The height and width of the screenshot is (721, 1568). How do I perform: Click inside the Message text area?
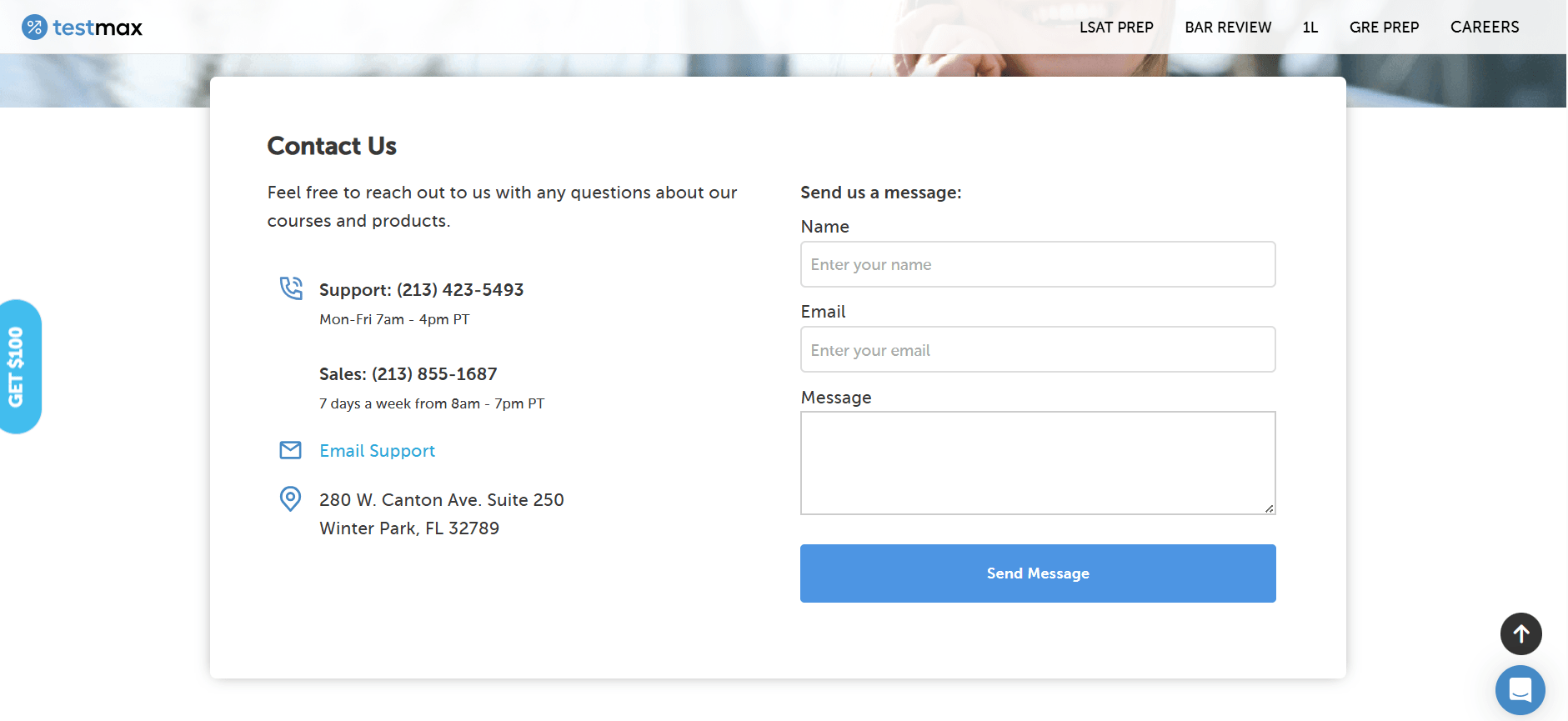pos(1038,463)
